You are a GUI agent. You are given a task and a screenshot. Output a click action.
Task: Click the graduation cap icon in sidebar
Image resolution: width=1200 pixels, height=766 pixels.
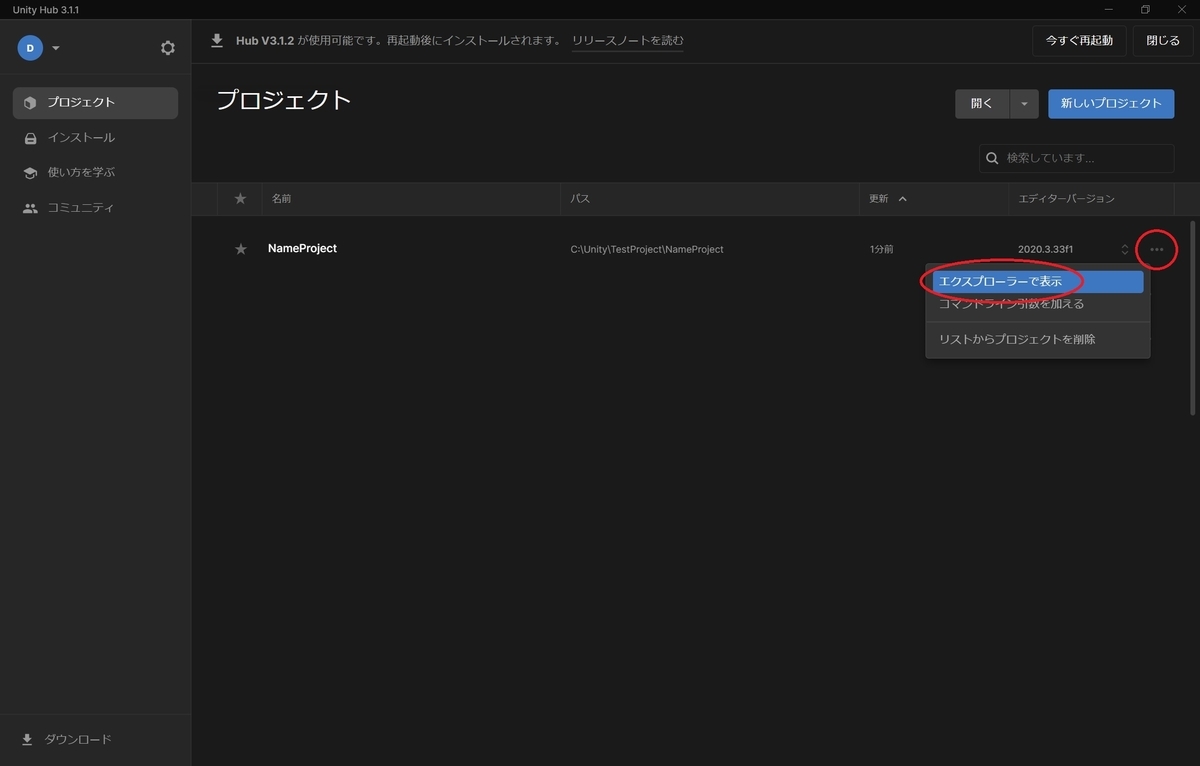coord(30,173)
